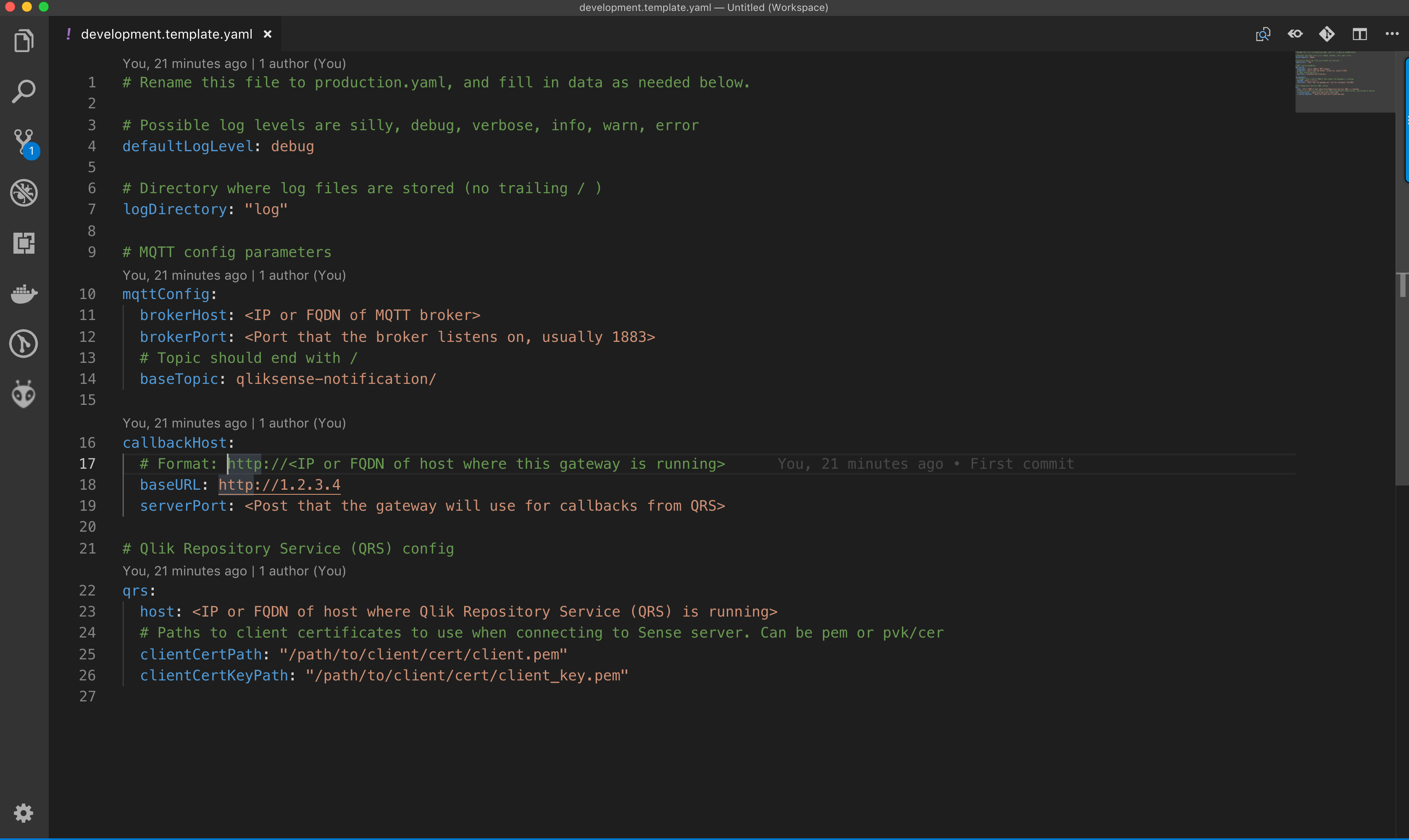1409x840 pixels.
Task: Click the '# Qlik Repository Service (QRS) config' comment
Action: click(x=288, y=549)
